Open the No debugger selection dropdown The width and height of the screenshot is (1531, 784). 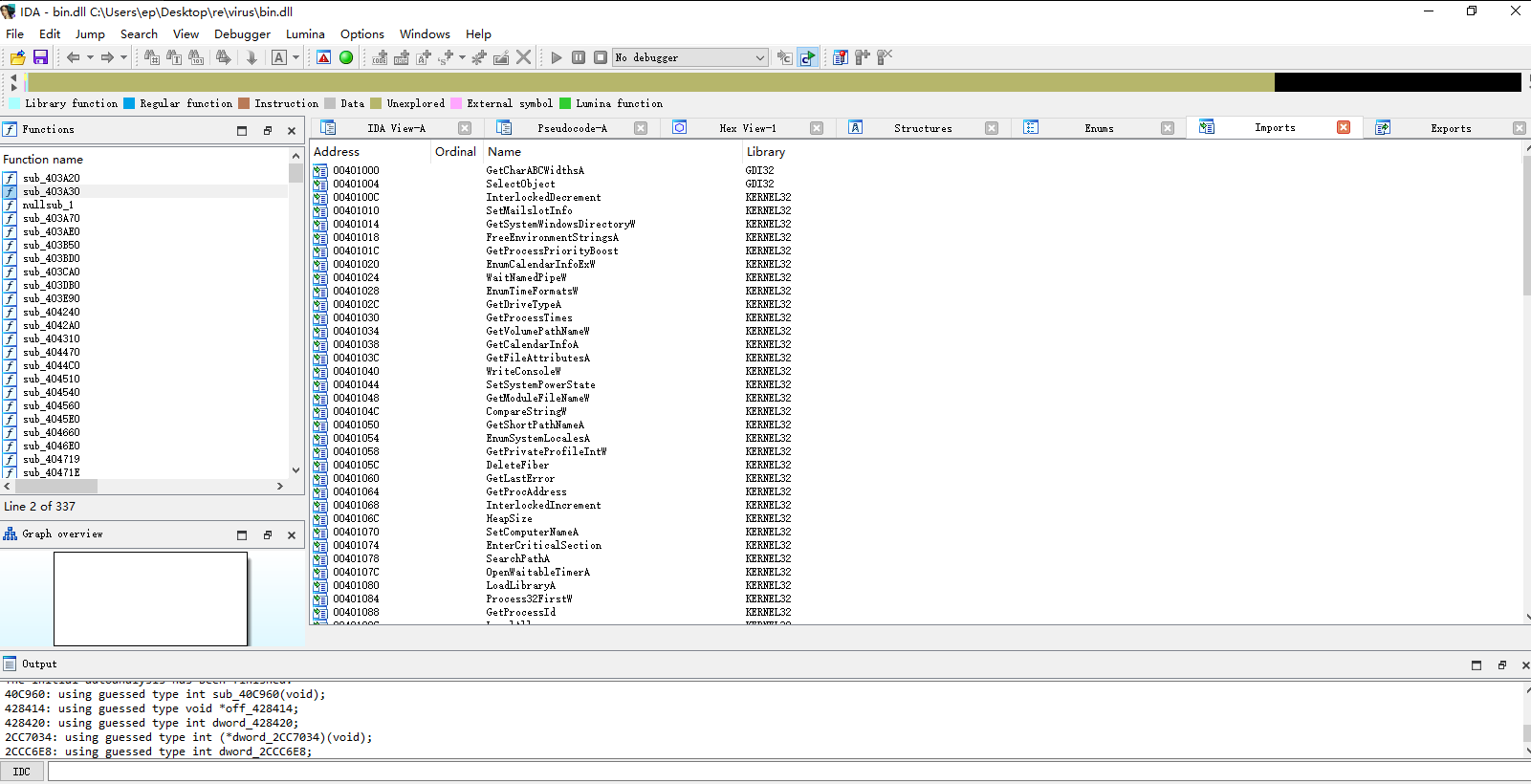[x=690, y=57]
